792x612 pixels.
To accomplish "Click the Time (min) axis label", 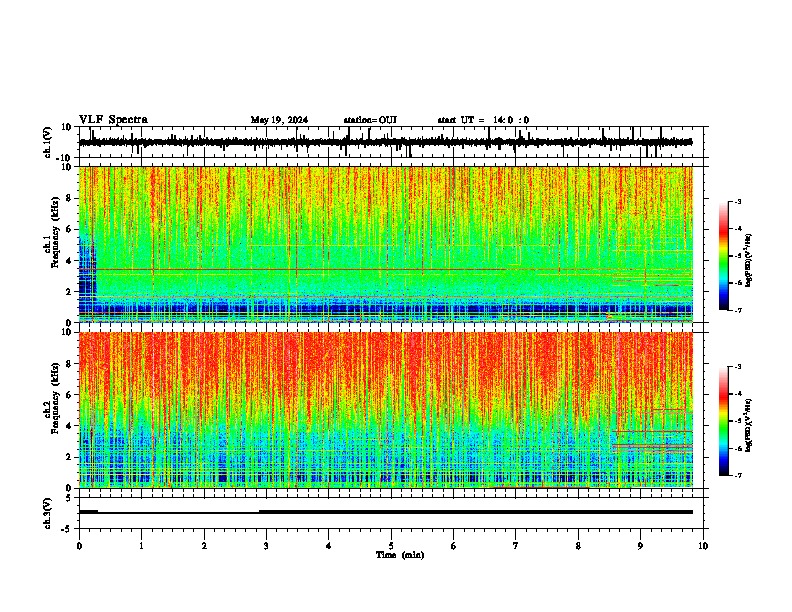I will tap(400, 555).
